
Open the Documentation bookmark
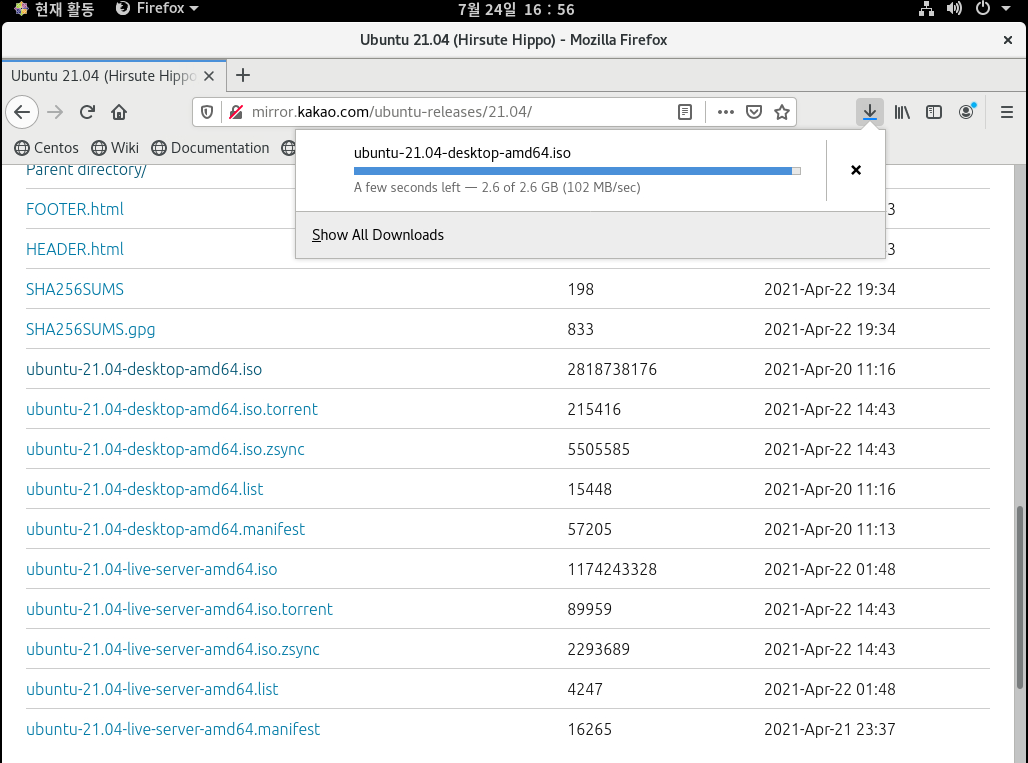pos(210,148)
